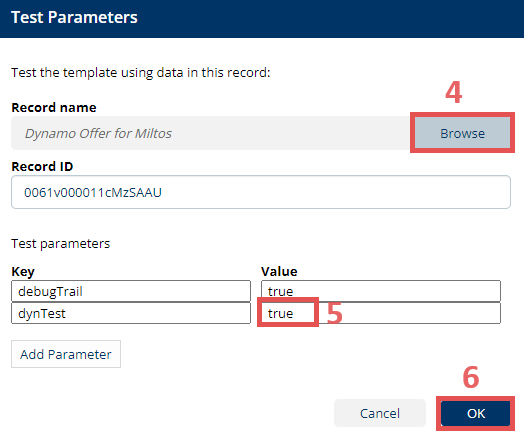The width and height of the screenshot is (524, 440).
Task: Click the red step number 4 annotation
Action: point(453,92)
